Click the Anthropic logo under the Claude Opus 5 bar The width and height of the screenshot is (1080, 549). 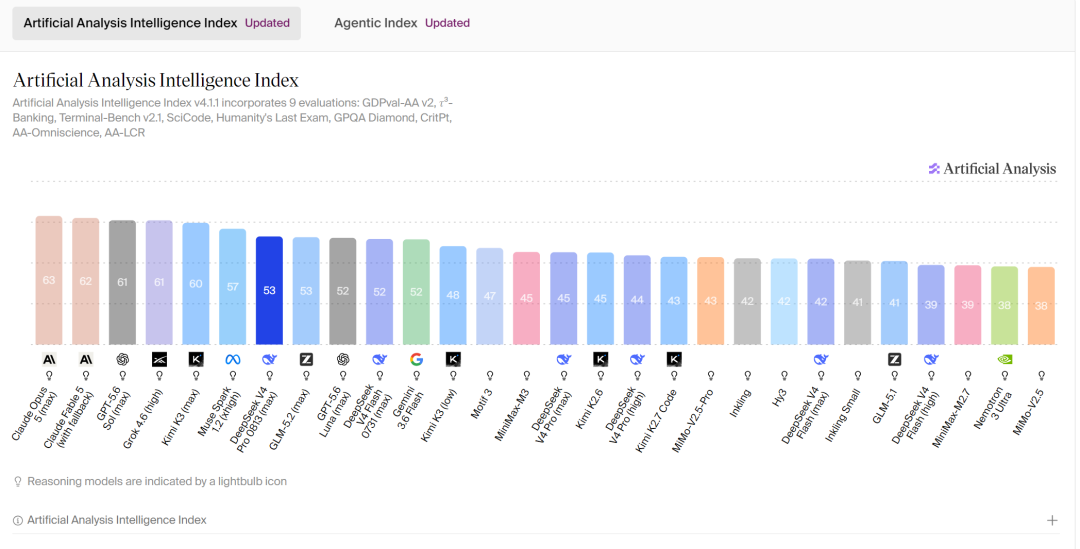click(49, 360)
